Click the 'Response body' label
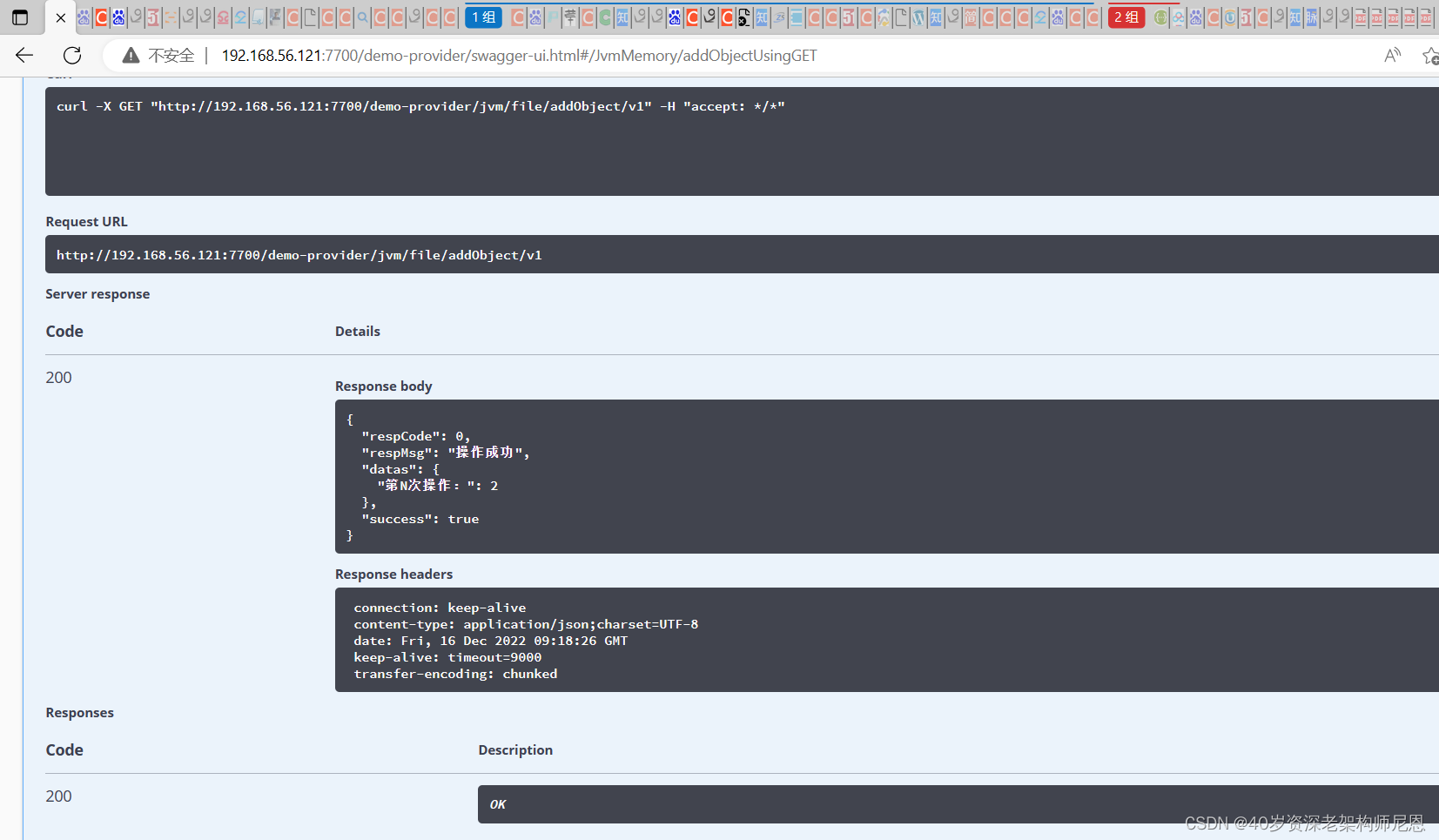 point(383,386)
